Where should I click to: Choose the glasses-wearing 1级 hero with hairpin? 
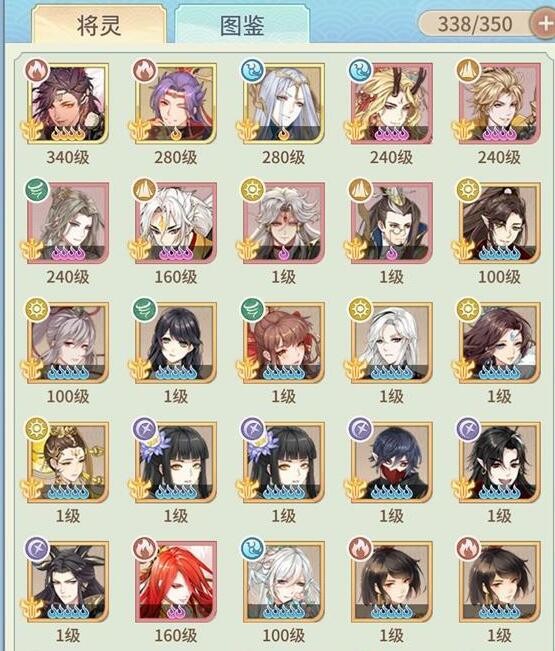[392, 223]
